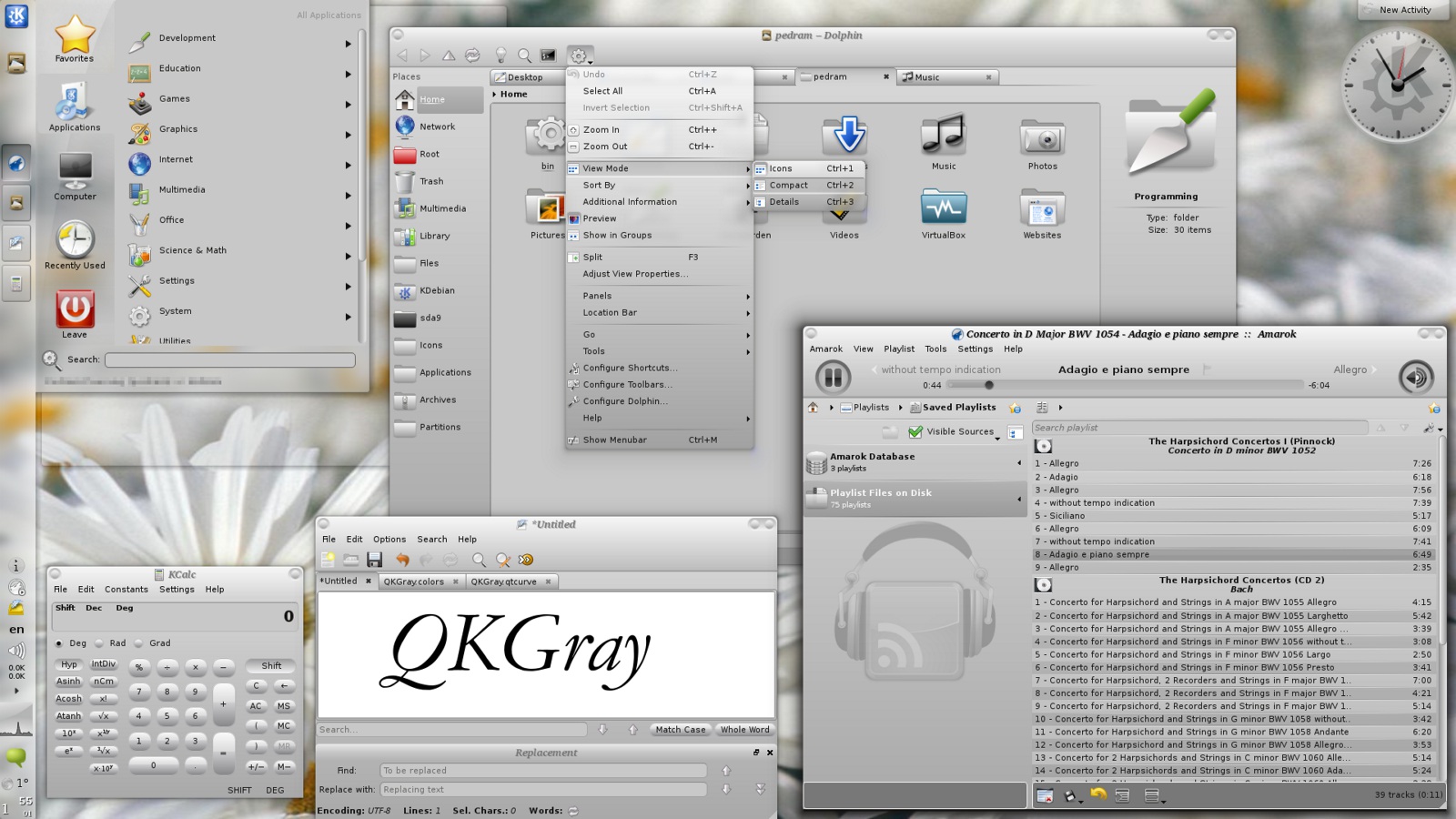The height and width of the screenshot is (819, 1456).
Task: Select Network in Dolphin Places
Action: pyautogui.click(x=438, y=126)
